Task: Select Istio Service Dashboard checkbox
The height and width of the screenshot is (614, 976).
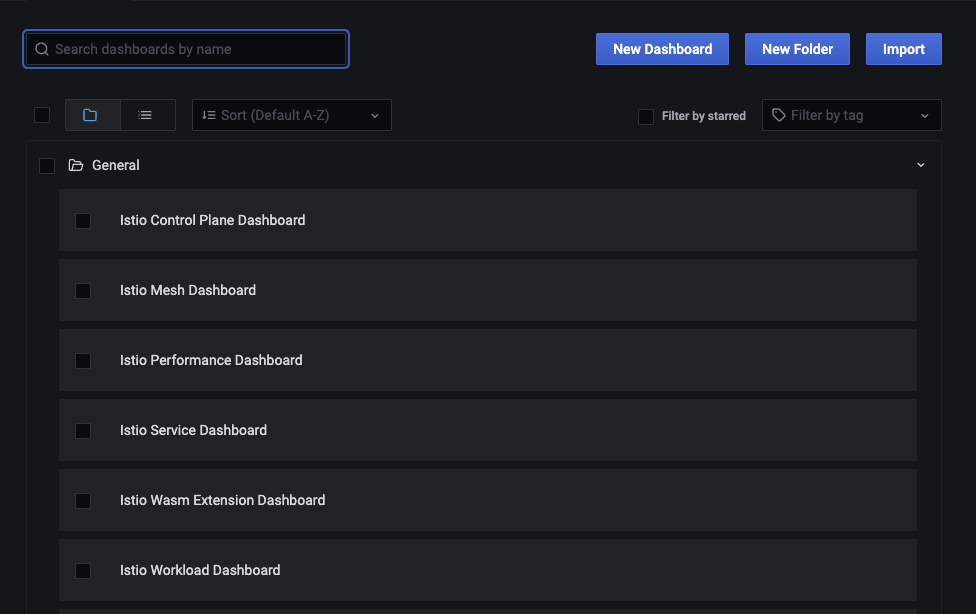Action: click(x=83, y=431)
